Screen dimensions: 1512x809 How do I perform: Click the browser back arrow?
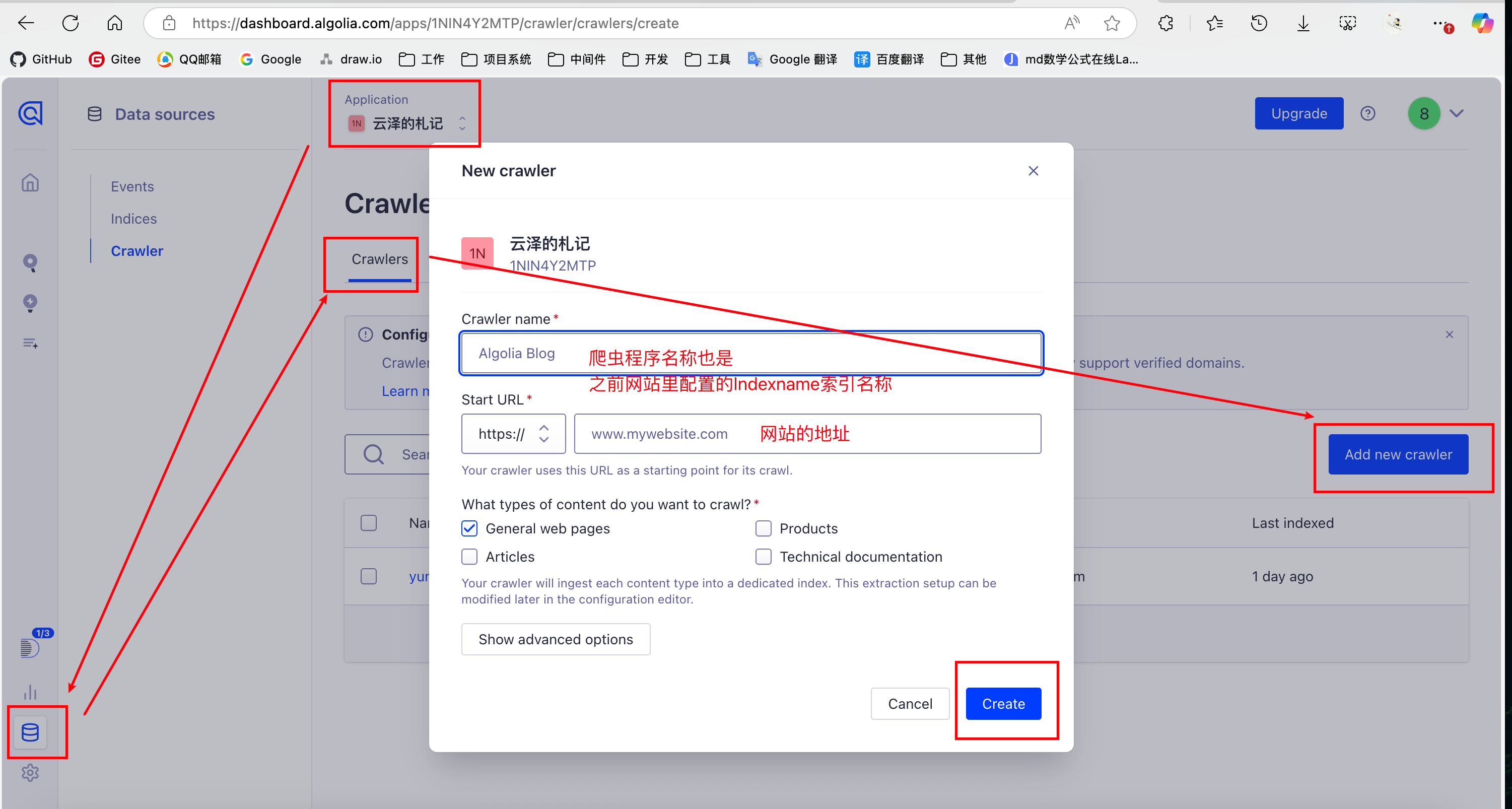click(26, 24)
